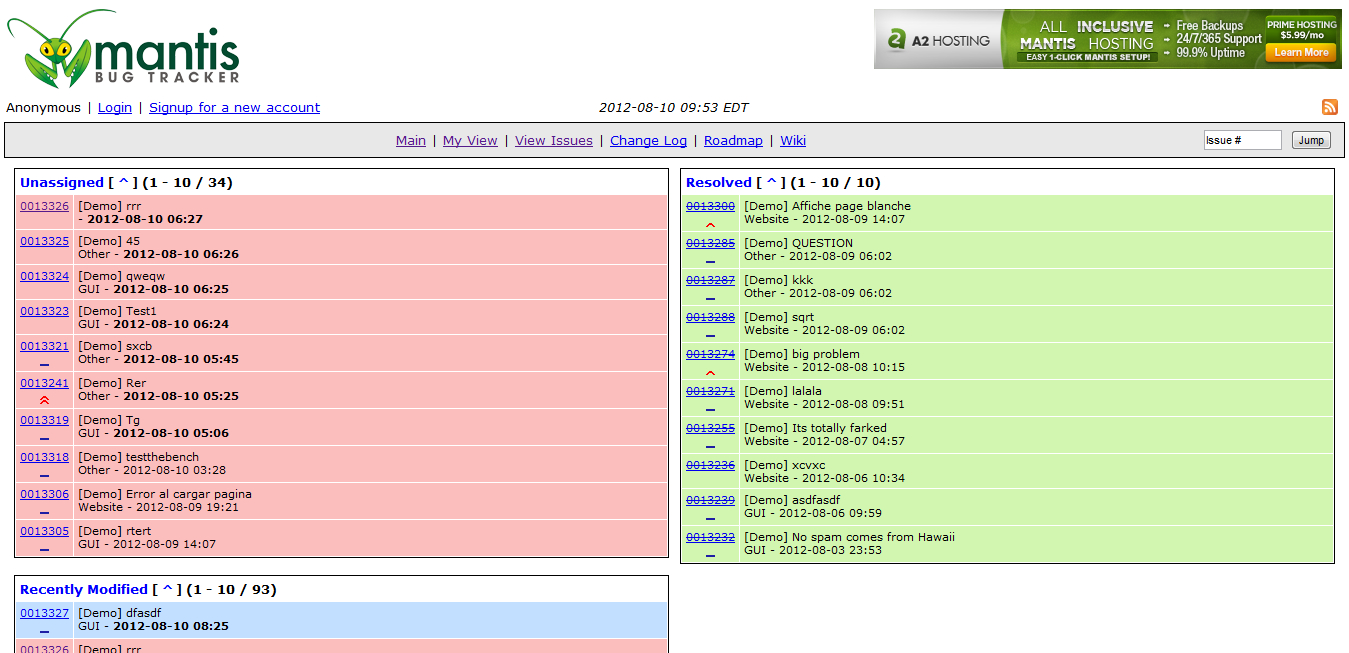Open issue 0013305
This screenshot has width=1349, height=653.
[45, 531]
